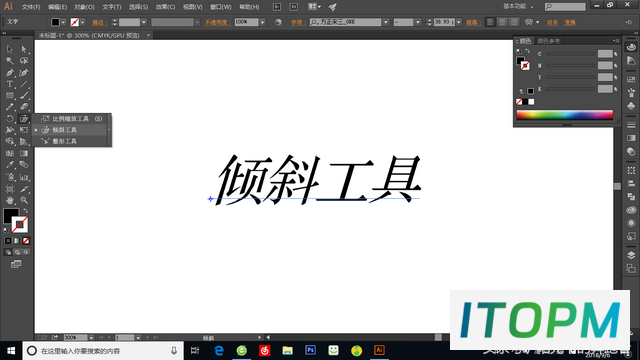Set toolbox mode to None
This screenshot has width=640, height=360.
[x=26, y=241]
